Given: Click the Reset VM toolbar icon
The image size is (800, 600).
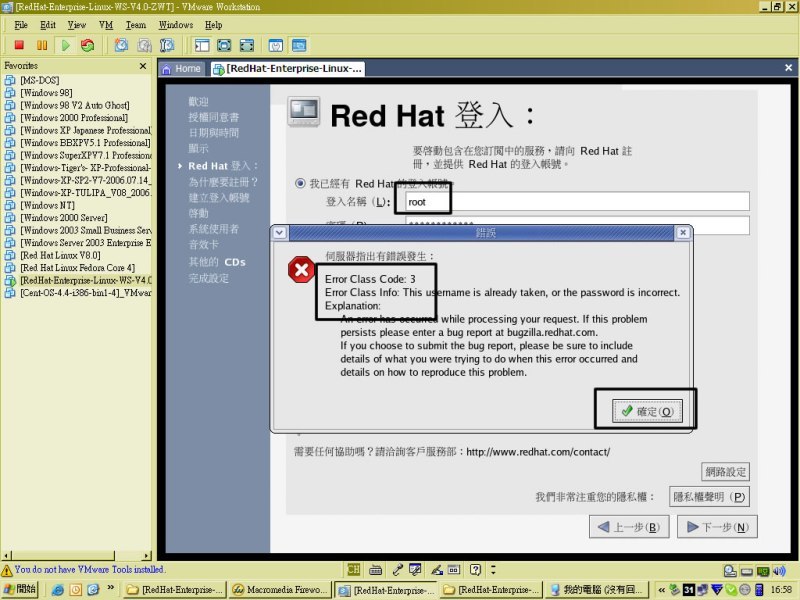Looking at the screenshot, I should coord(88,45).
